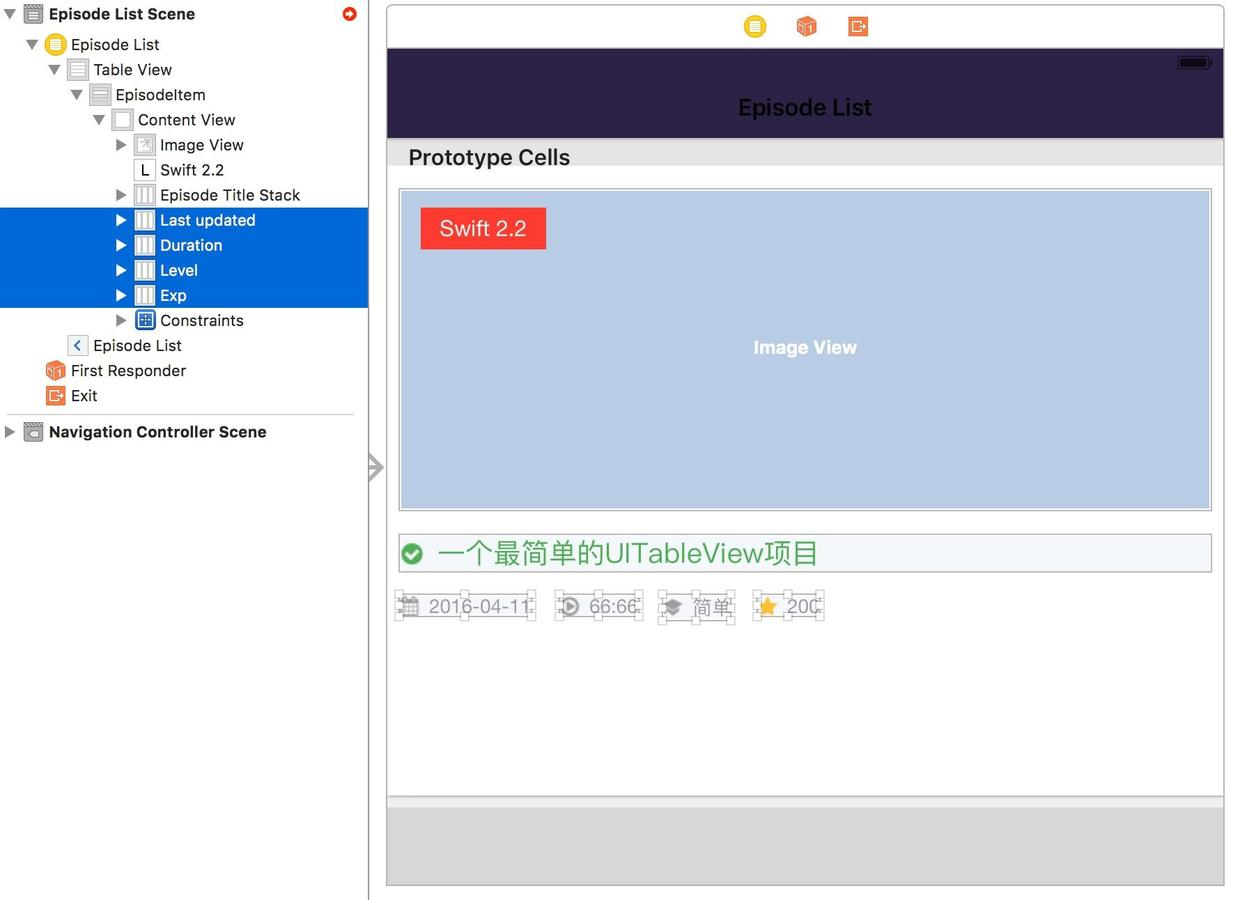The image size is (1240, 900).
Task: Select the 2016-04-11 date label on canvas
Action: [x=479, y=606]
